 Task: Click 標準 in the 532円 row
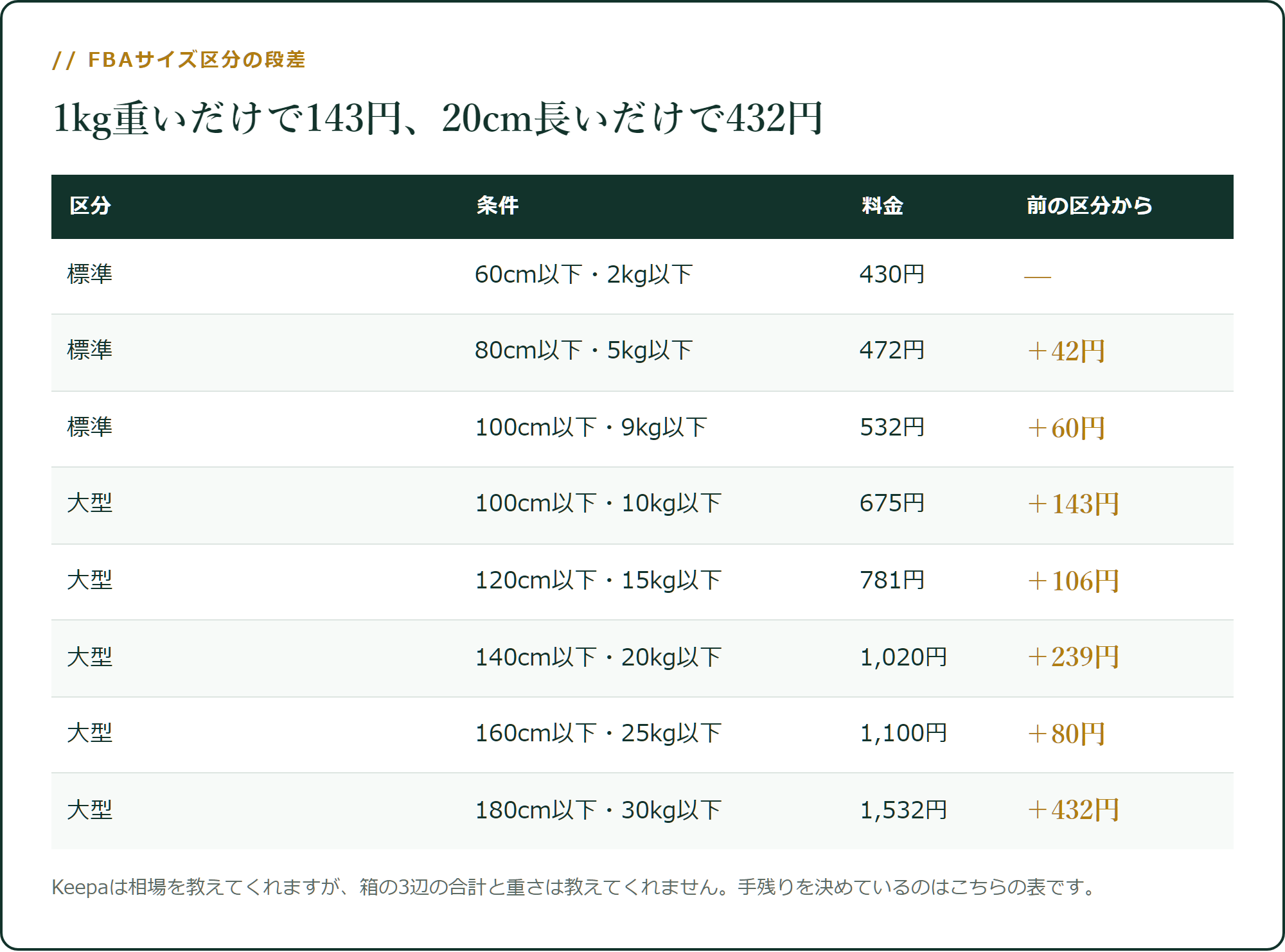pos(90,427)
